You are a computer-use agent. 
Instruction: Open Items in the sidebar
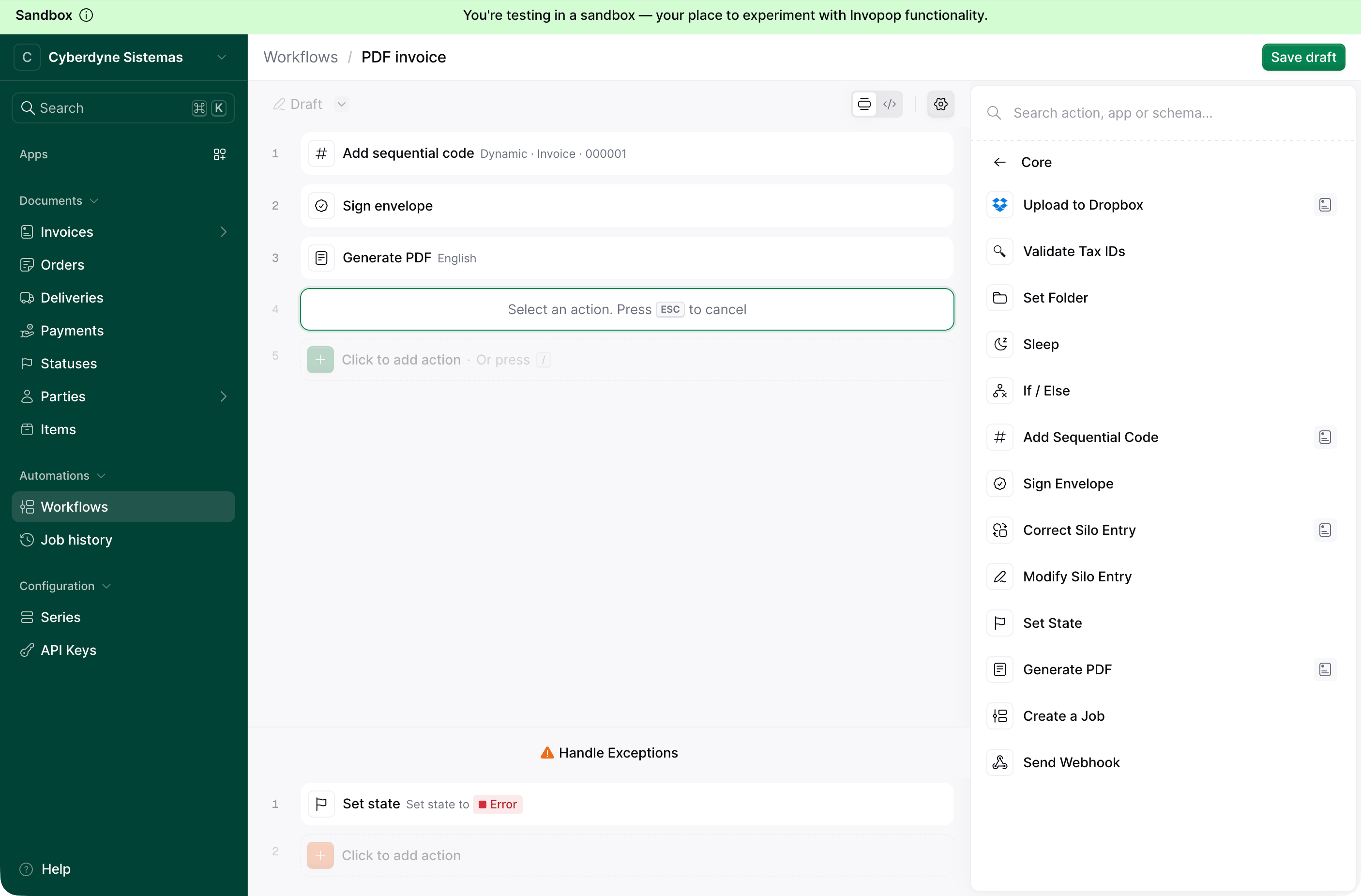pos(123,429)
